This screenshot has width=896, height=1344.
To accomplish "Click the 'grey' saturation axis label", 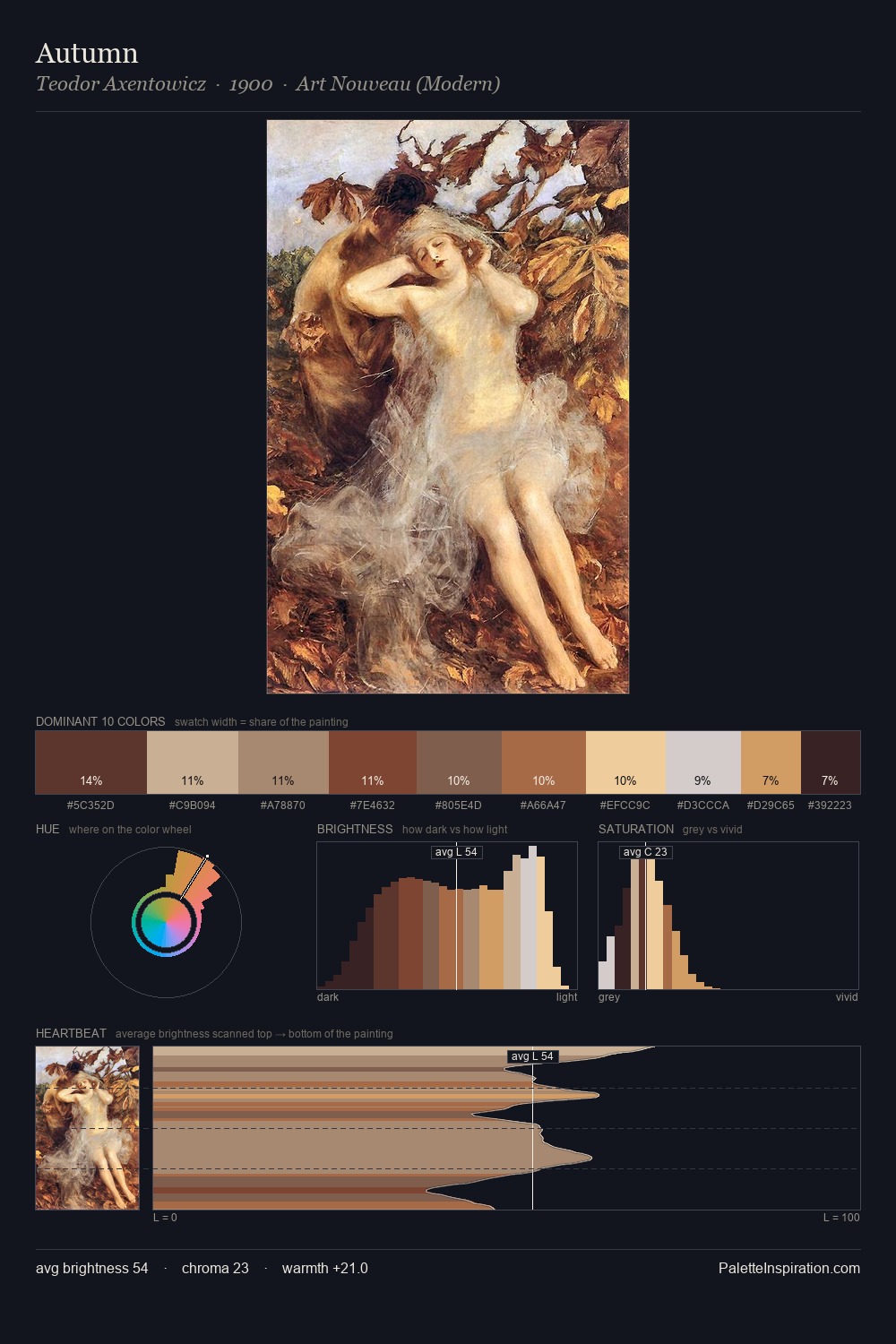I will click(609, 997).
